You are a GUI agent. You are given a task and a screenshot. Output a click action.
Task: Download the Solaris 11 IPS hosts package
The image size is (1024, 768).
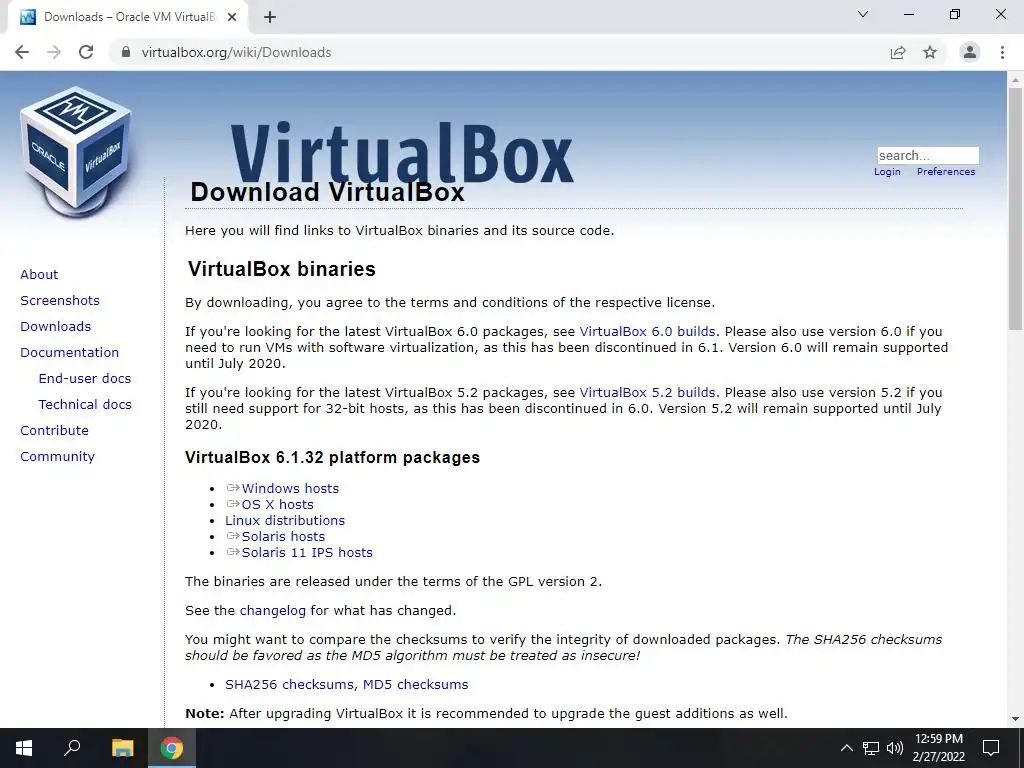[x=307, y=552]
